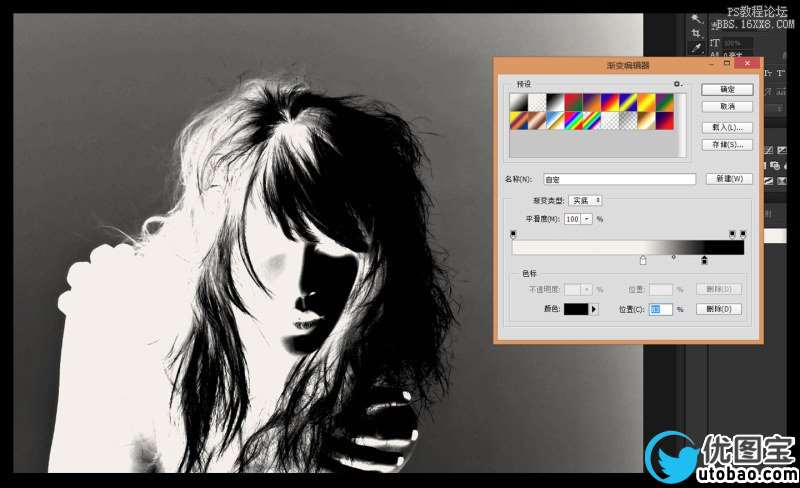Open the color source arrow beside black swatch
This screenshot has width=800, height=488.
[x=593, y=309]
